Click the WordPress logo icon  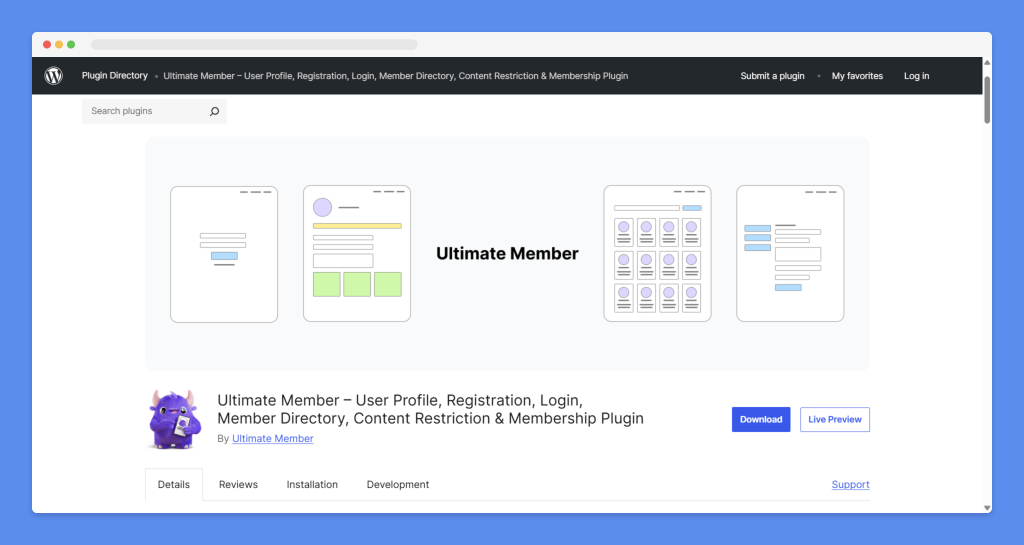tap(54, 76)
